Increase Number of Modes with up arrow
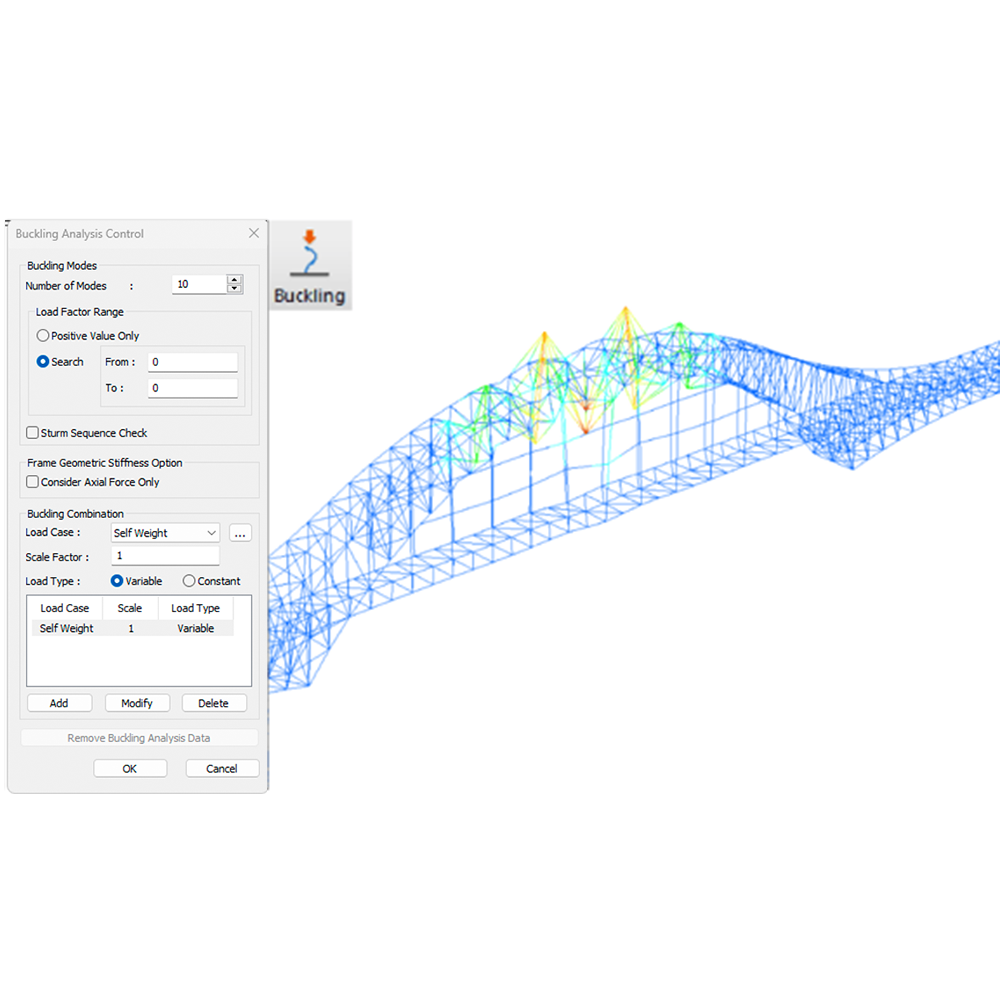This screenshot has height=1000, width=1000. (x=234, y=280)
